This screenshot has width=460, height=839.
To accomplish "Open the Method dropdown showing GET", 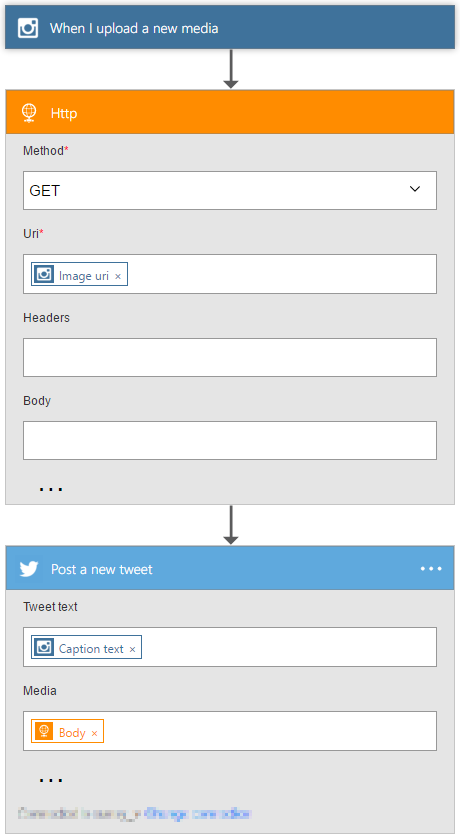I will [x=229, y=190].
